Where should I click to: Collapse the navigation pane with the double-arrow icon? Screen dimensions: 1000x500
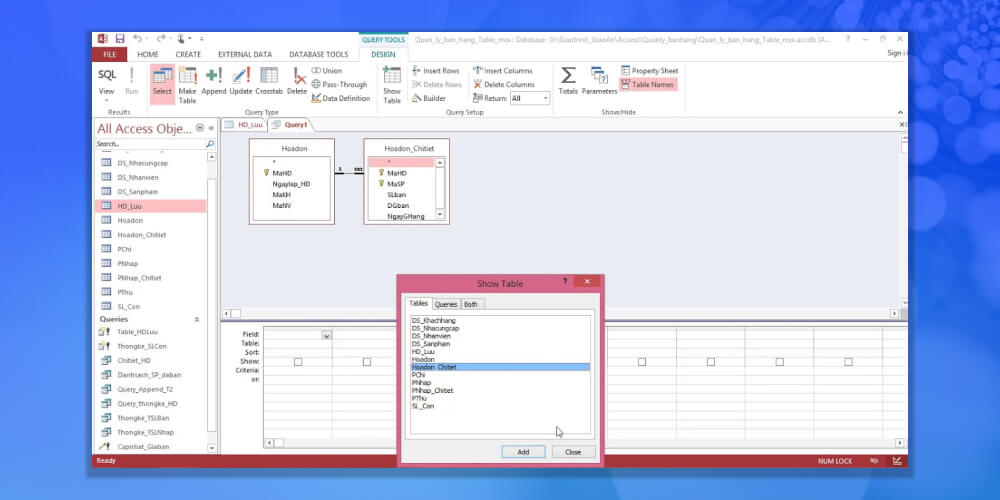click(x=211, y=128)
